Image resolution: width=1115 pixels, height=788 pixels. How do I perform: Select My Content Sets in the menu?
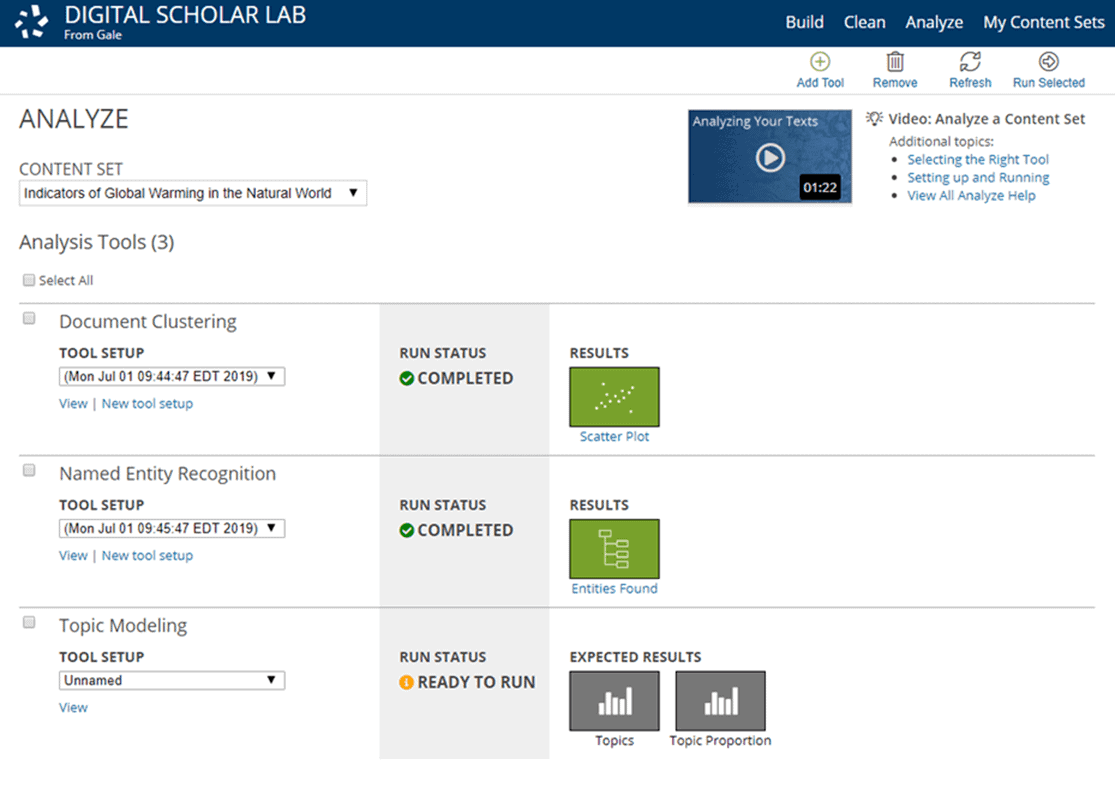click(x=1043, y=21)
